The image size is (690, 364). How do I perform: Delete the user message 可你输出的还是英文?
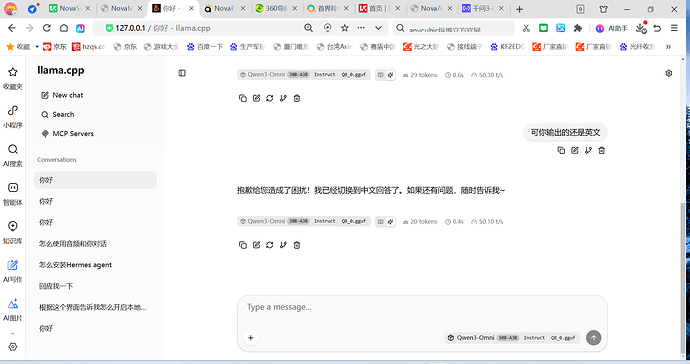pos(602,151)
